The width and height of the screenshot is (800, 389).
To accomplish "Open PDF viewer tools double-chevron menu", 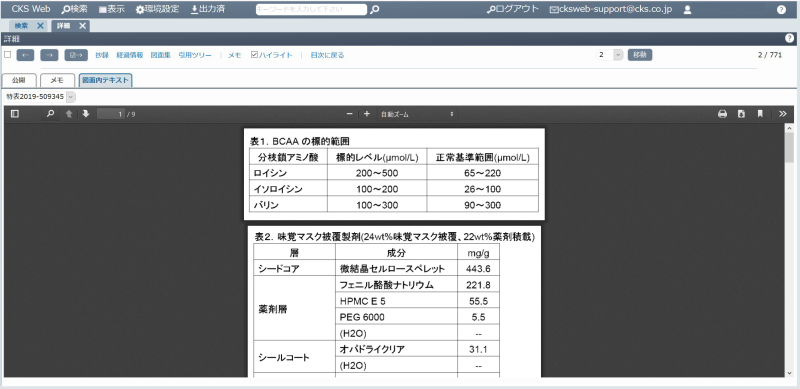I will 783,114.
